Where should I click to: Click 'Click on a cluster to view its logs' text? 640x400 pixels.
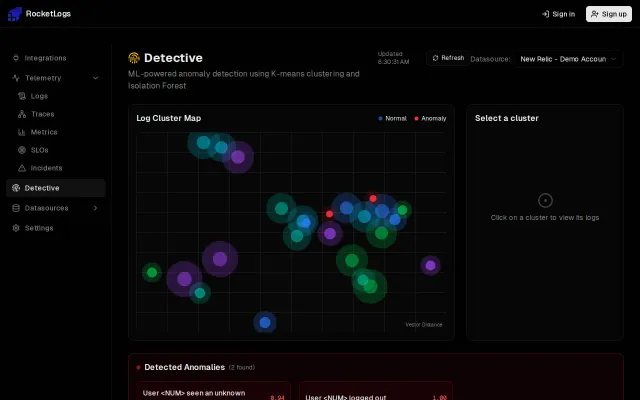click(x=545, y=218)
